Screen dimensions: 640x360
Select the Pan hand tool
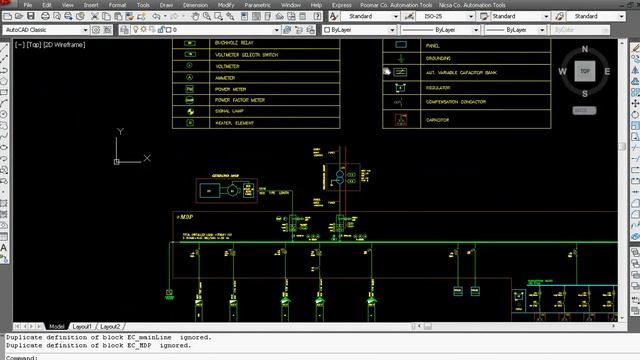[196, 16]
